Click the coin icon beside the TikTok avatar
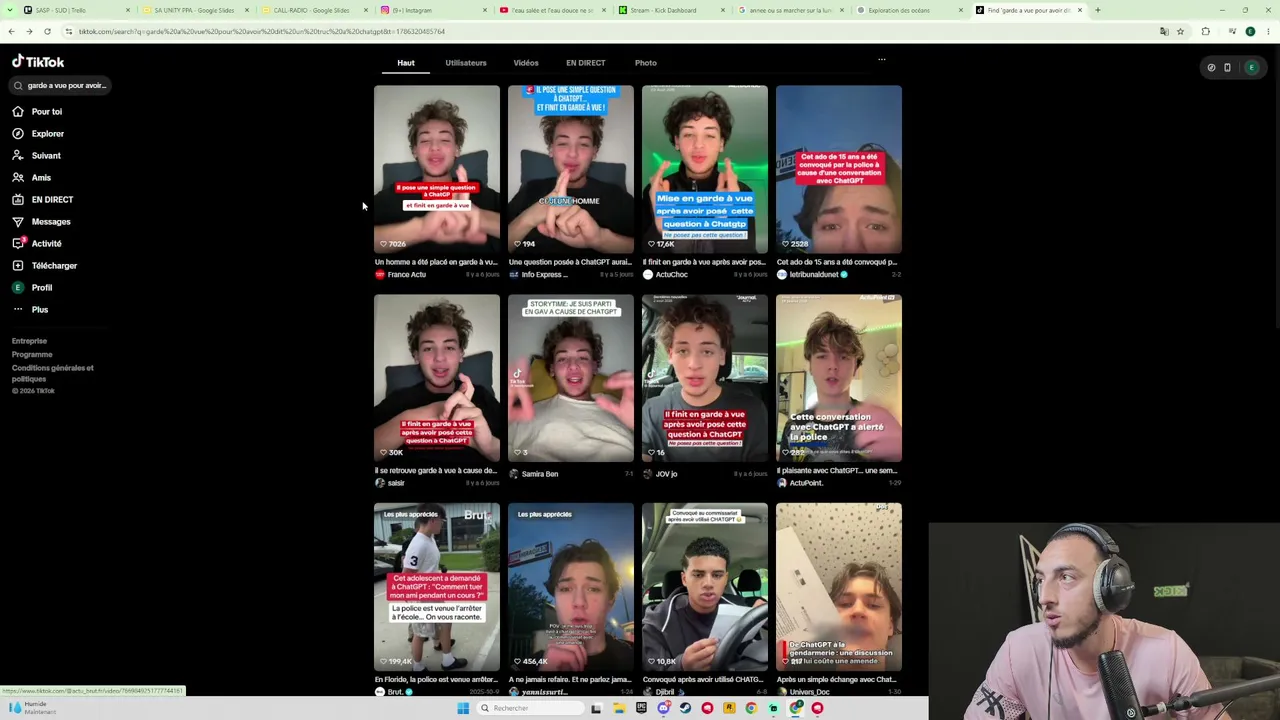 [1211, 67]
